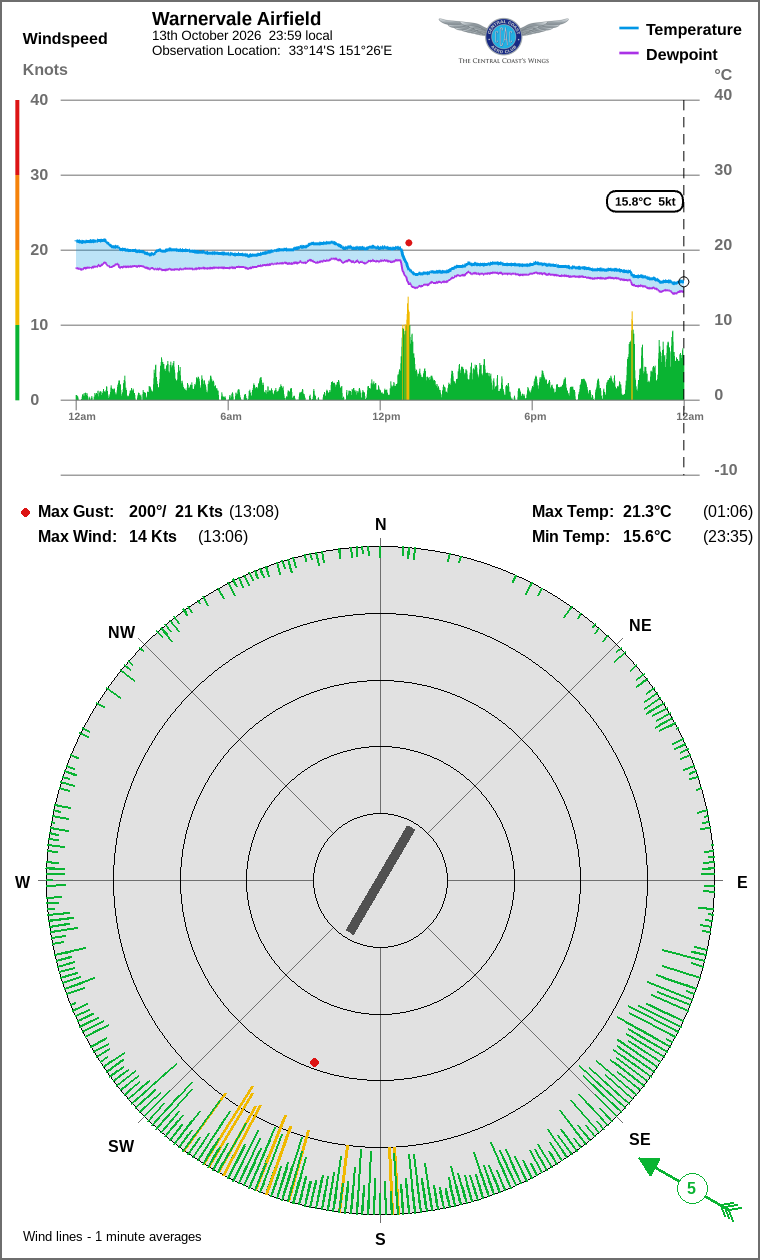Click the 6pm time axis label
Screen dimensions: 760x1260
(x=535, y=416)
